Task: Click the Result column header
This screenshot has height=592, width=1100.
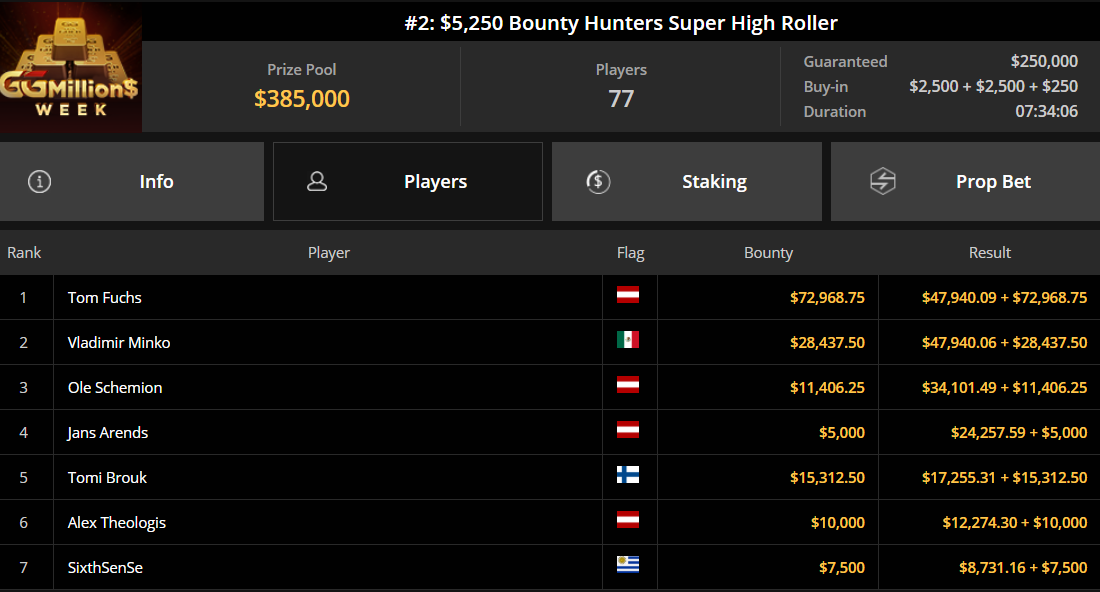Action: [x=989, y=253]
